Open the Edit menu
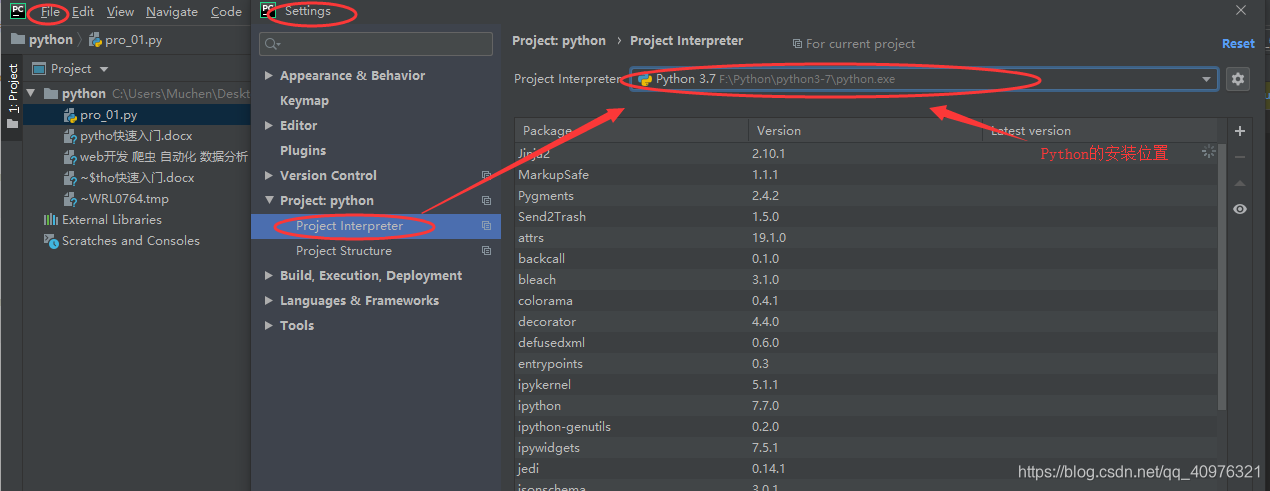Viewport: 1270px width, 491px height. click(83, 12)
